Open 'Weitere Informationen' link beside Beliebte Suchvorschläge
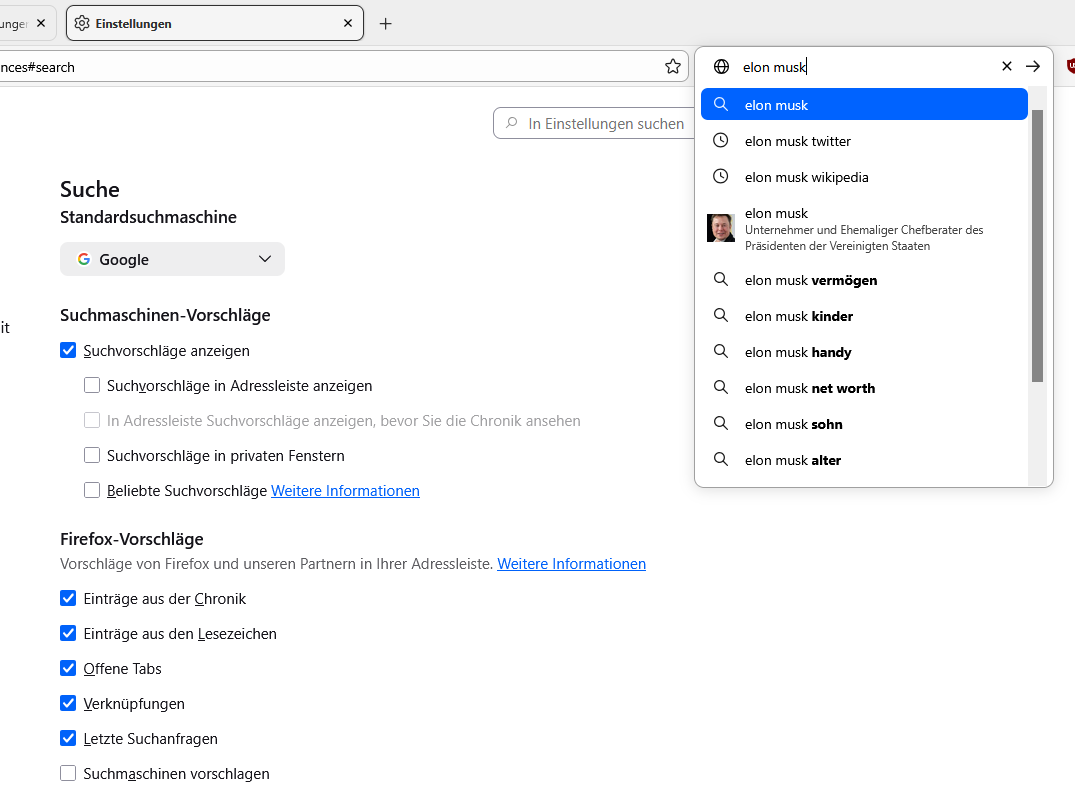1075x796 pixels. (345, 491)
